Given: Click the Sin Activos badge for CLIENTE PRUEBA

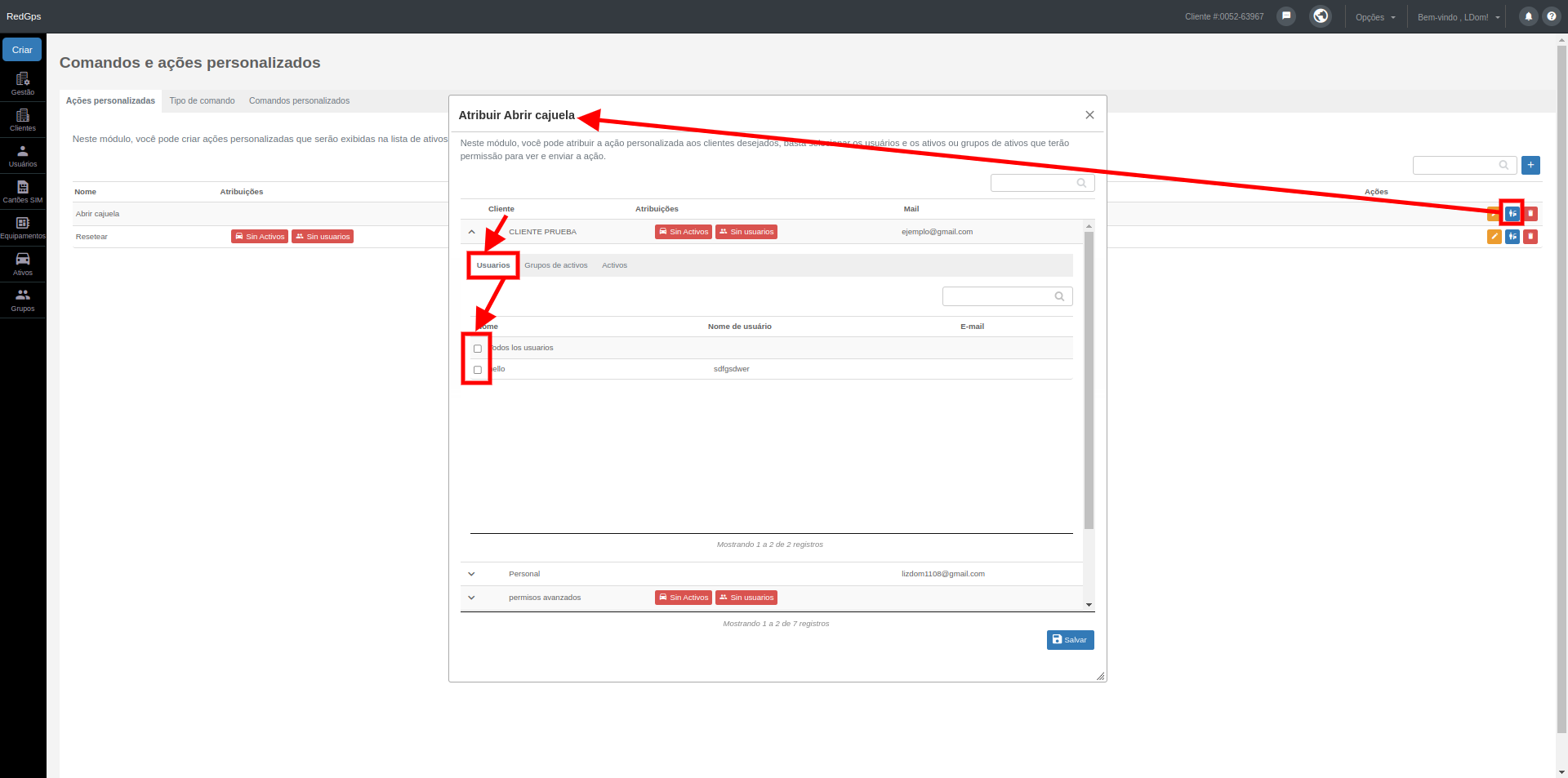Looking at the screenshot, I should coord(684,232).
